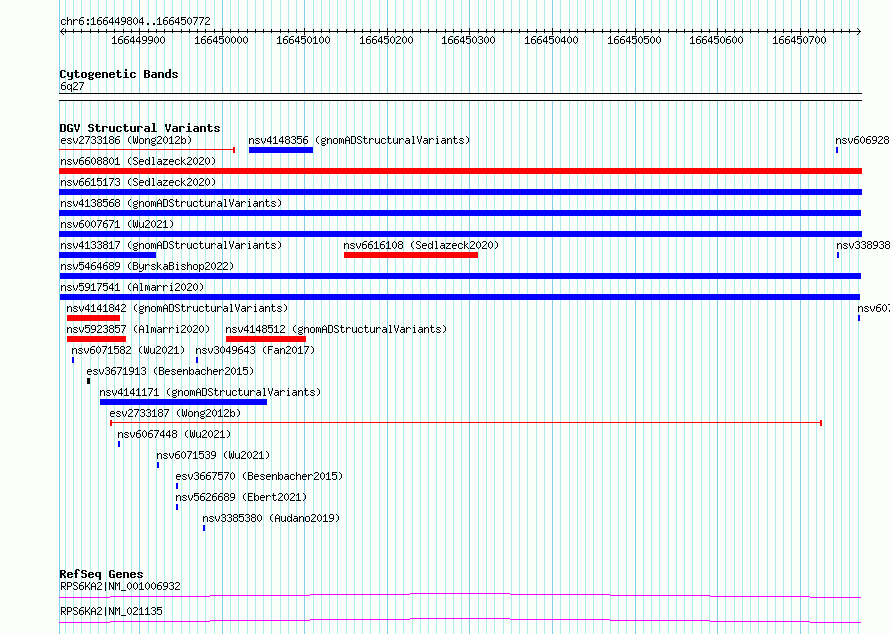Image resolution: width=890 pixels, height=634 pixels.
Task: Click the DGV Structural Variants track title
Action: click(140, 128)
